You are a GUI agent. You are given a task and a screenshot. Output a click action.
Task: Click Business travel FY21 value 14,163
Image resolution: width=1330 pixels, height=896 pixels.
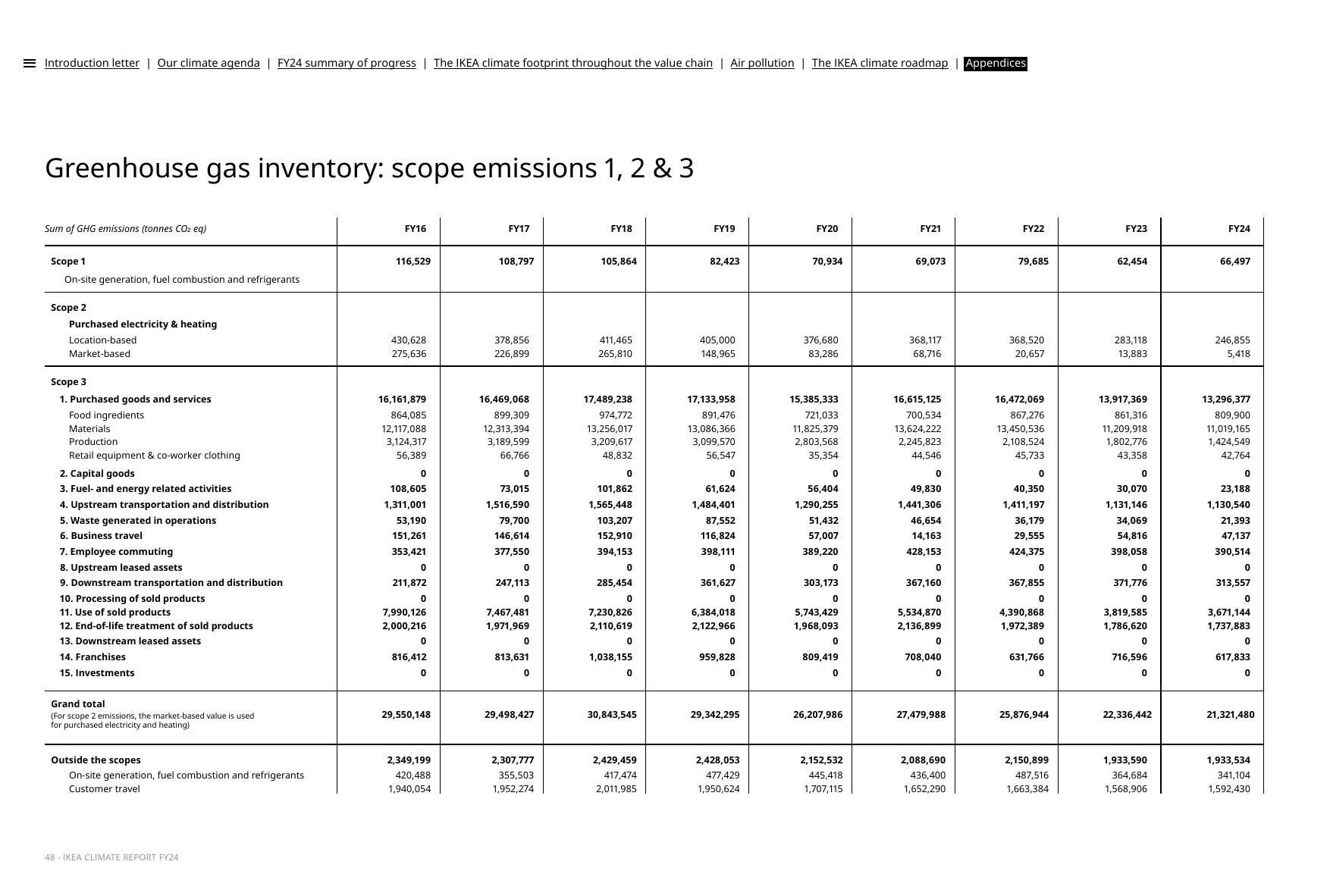click(x=926, y=536)
